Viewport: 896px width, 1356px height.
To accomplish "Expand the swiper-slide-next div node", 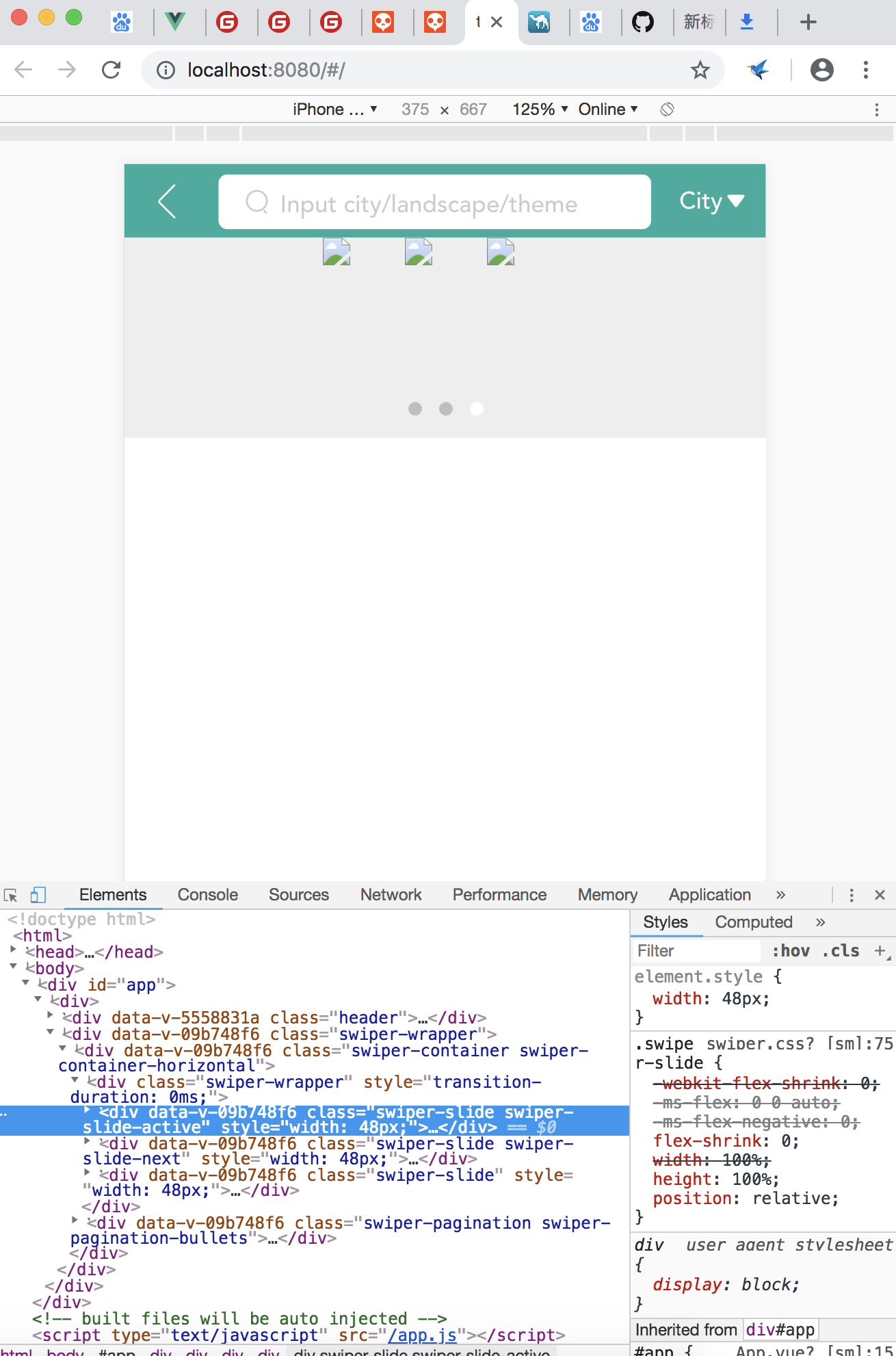I will pyautogui.click(x=87, y=1141).
